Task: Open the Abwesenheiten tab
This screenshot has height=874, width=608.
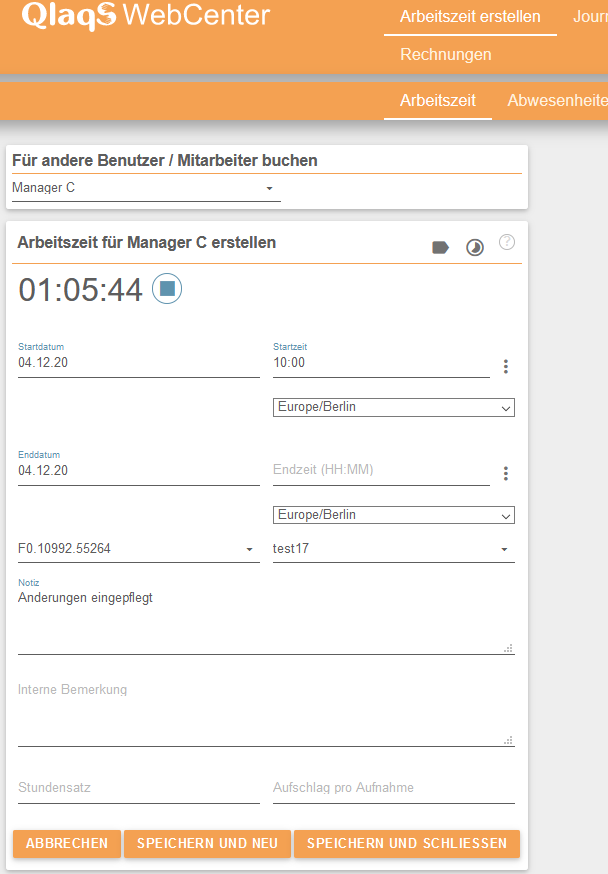Action: [x=557, y=101]
